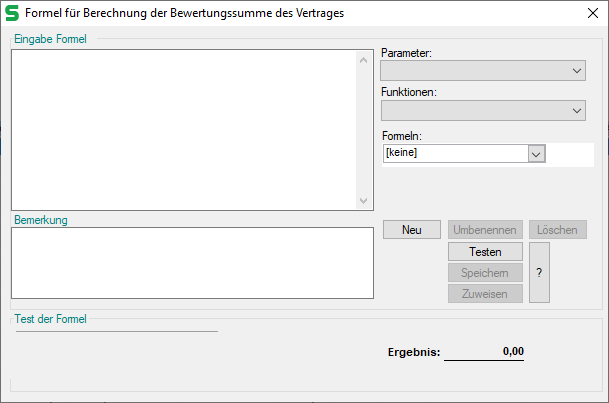Save the formula with Speichern
609x403 pixels.
pos(485,273)
